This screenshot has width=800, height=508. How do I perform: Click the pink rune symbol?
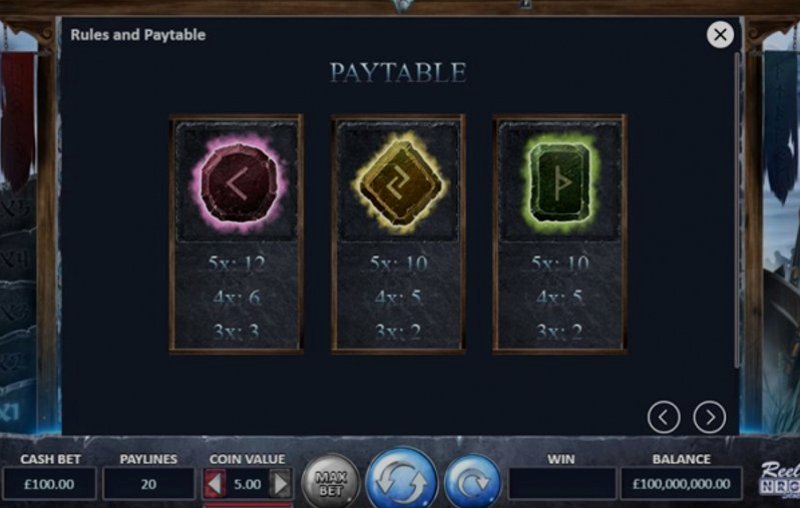[237, 183]
